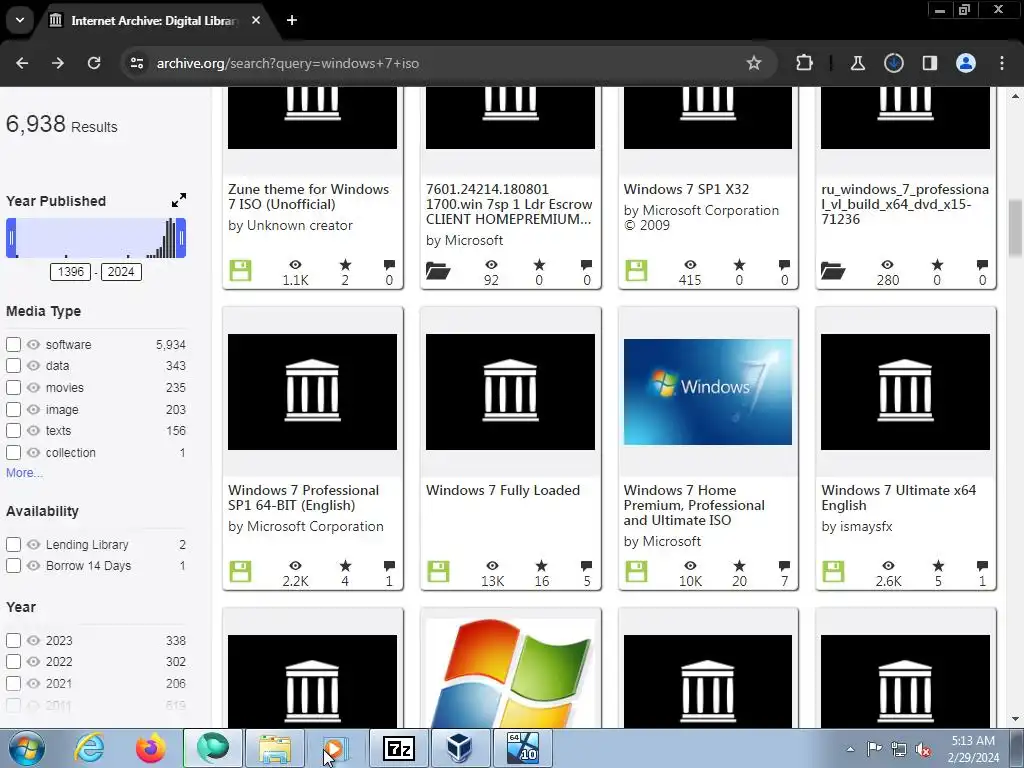Click software floppy icon on Zune theme card
The height and width of the screenshot is (768, 1024).
click(x=240, y=270)
